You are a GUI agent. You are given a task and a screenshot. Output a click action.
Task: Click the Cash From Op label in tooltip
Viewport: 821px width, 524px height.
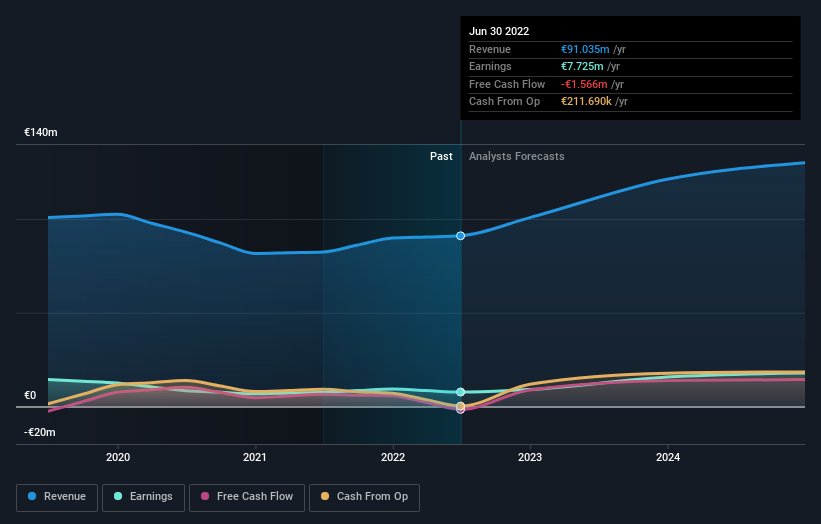click(504, 102)
